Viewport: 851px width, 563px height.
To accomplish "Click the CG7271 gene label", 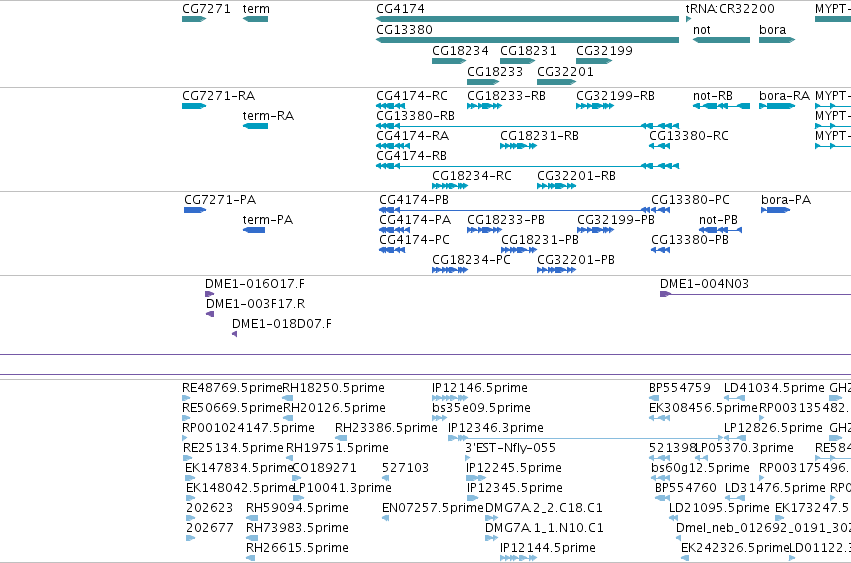I will [x=206, y=9].
